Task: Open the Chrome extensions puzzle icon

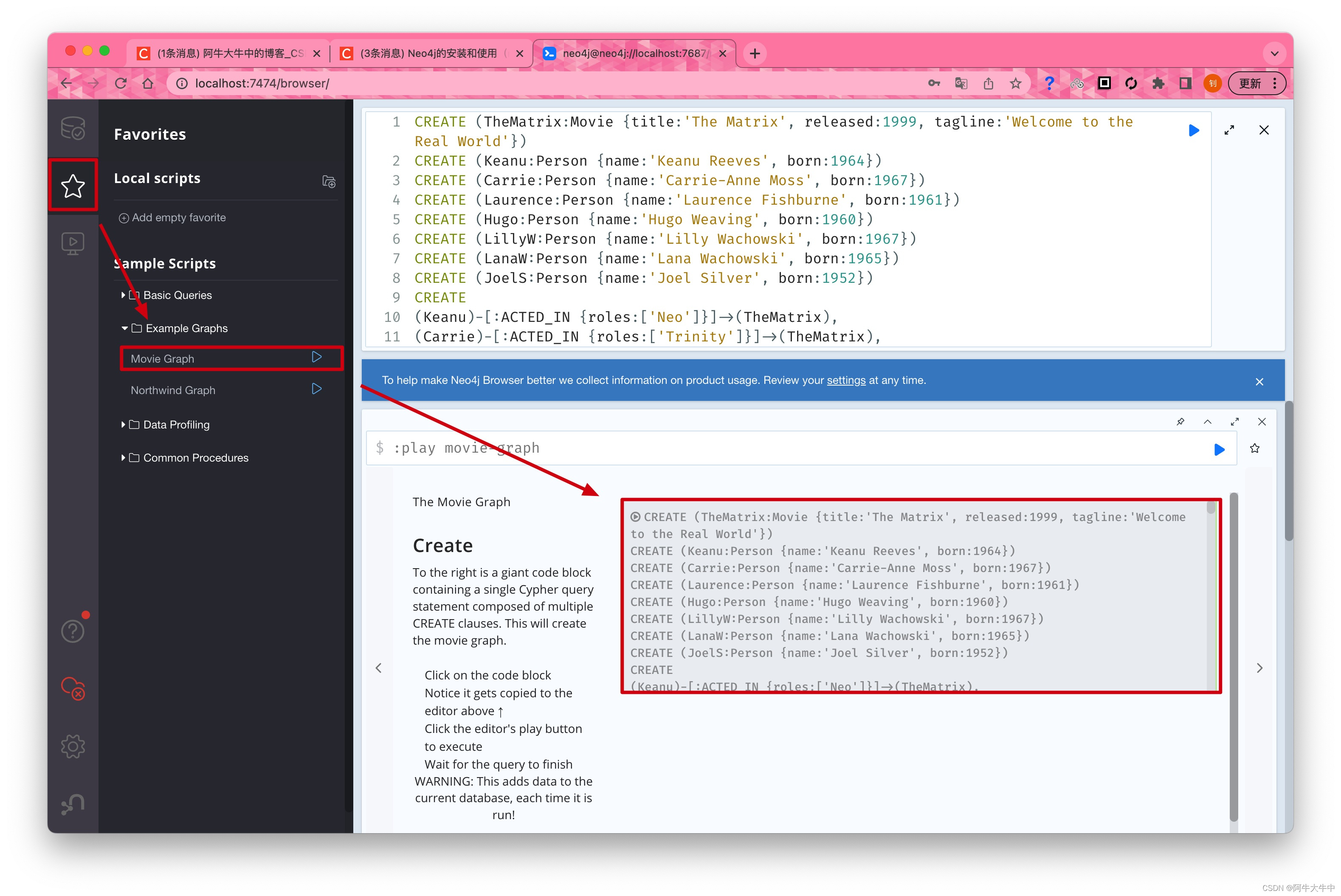Action: 1158,83
